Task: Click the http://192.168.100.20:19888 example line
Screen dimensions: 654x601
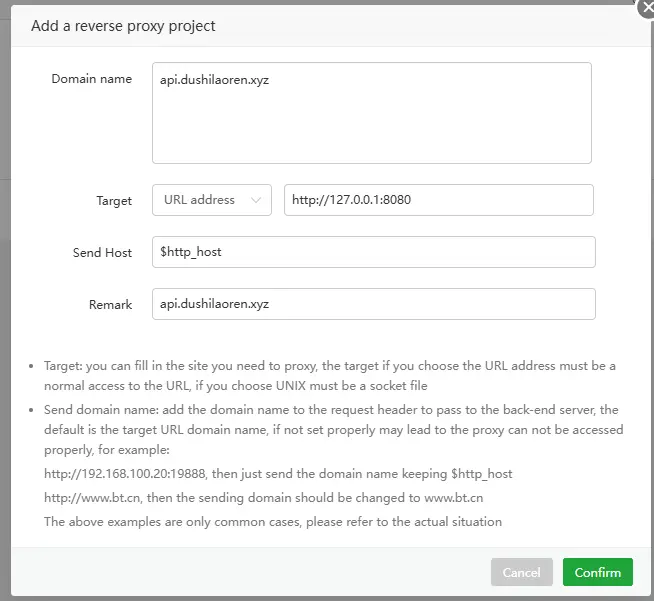Action: click(x=278, y=474)
